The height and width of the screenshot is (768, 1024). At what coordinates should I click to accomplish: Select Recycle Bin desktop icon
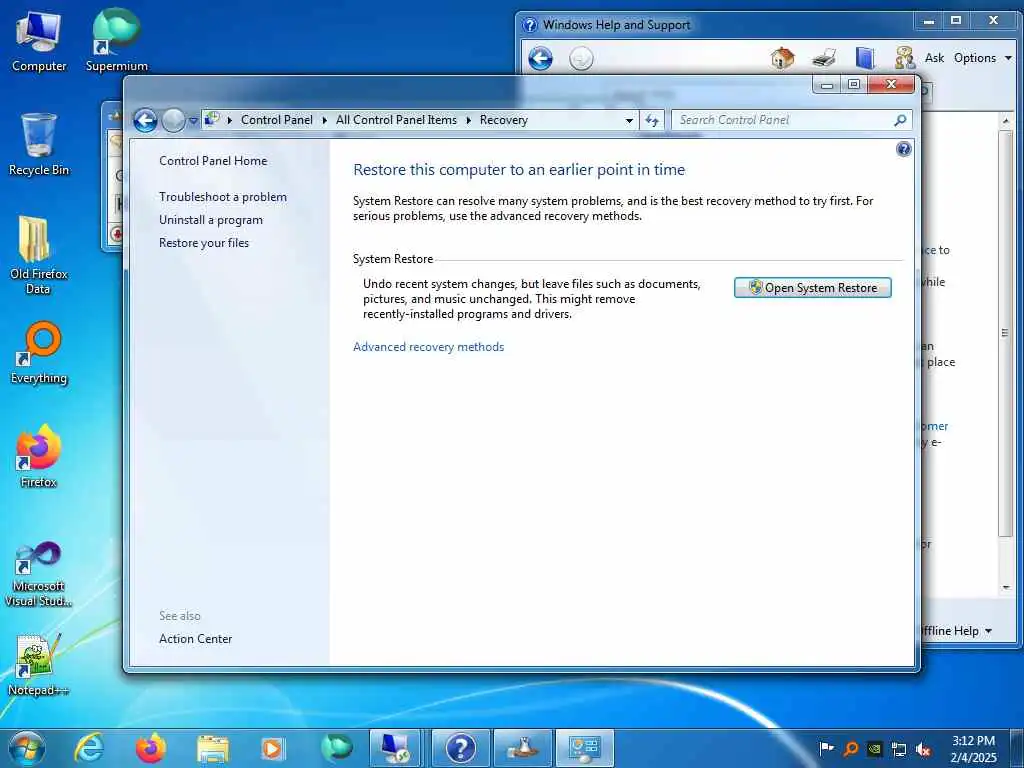39,144
